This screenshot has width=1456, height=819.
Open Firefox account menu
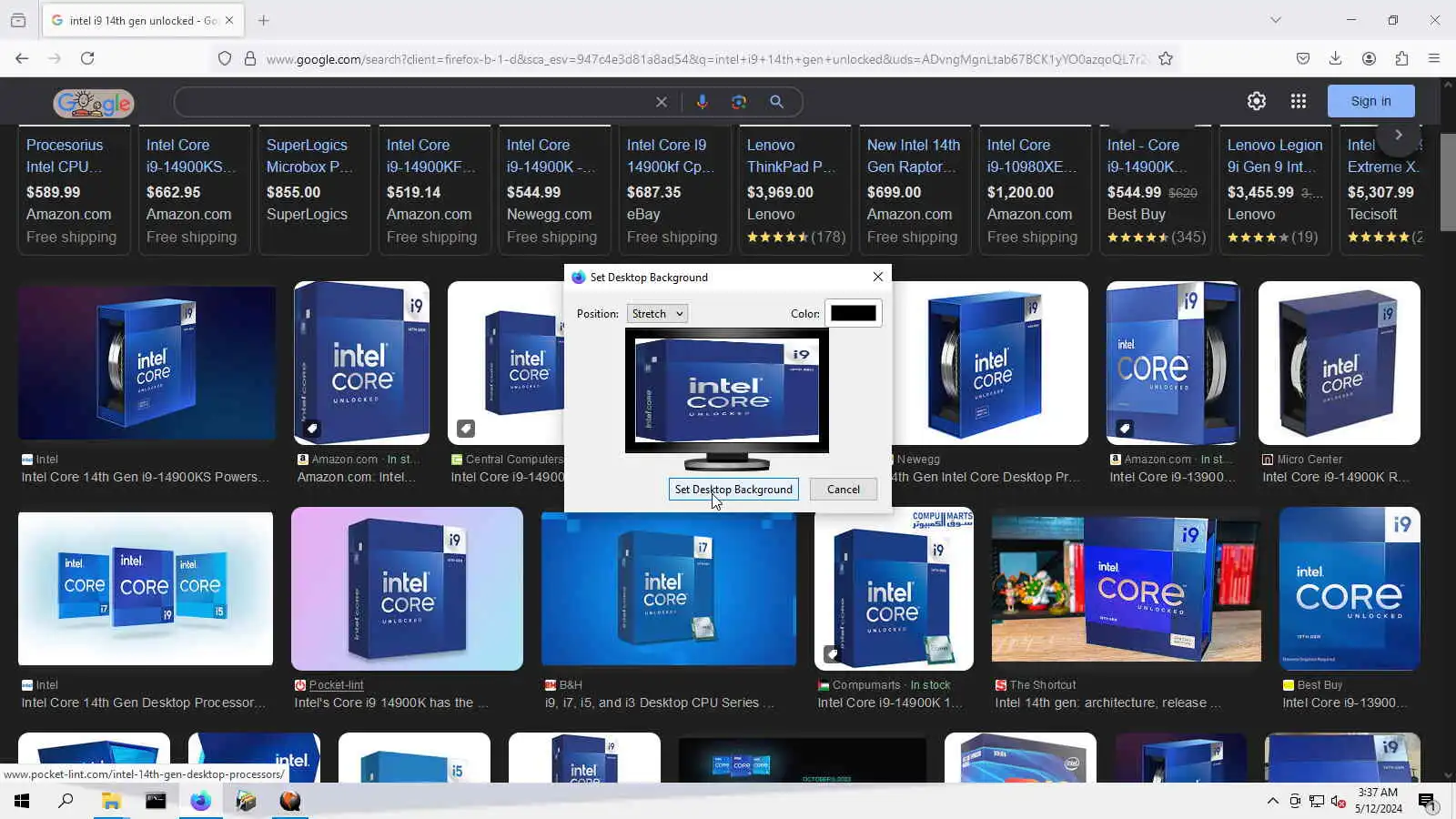tap(1369, 59)
